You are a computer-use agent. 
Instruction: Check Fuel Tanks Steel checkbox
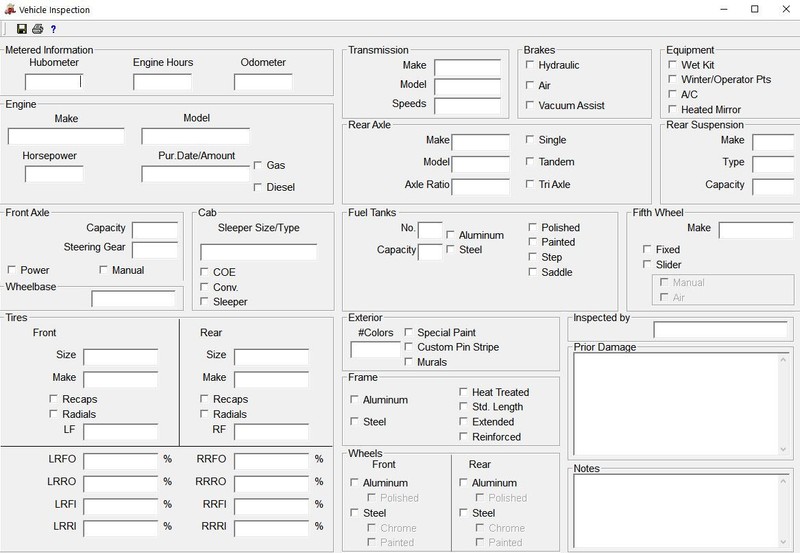tap(450, 249)
